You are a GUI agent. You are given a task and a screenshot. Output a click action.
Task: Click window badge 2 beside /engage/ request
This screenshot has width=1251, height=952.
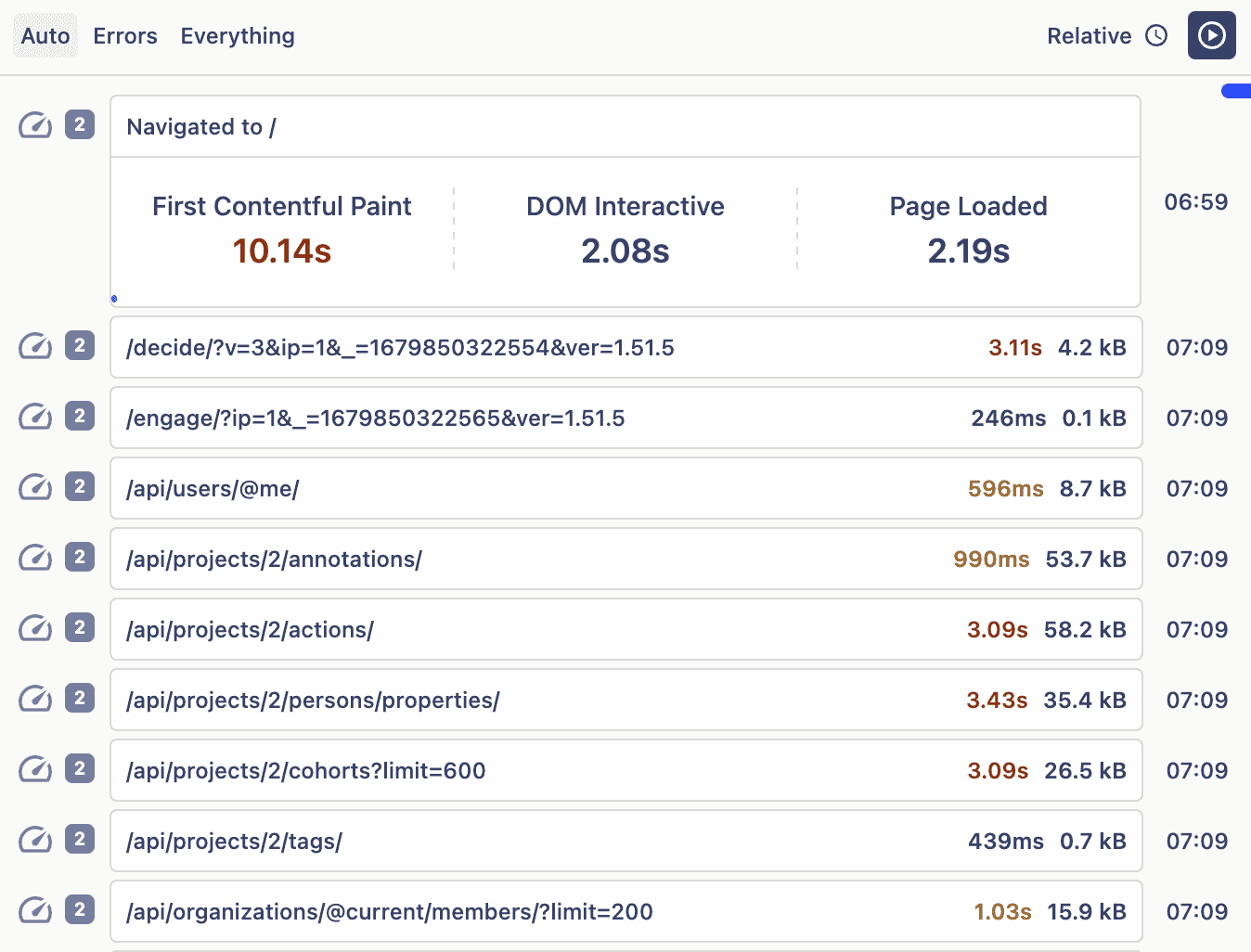[x=80, y=417]
